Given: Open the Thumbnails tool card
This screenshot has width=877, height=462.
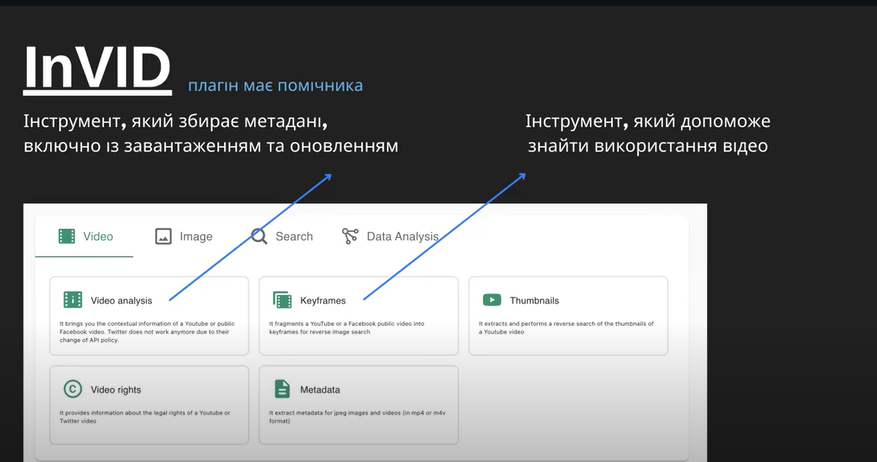Looking at the screenshot, I should [568, 315].
